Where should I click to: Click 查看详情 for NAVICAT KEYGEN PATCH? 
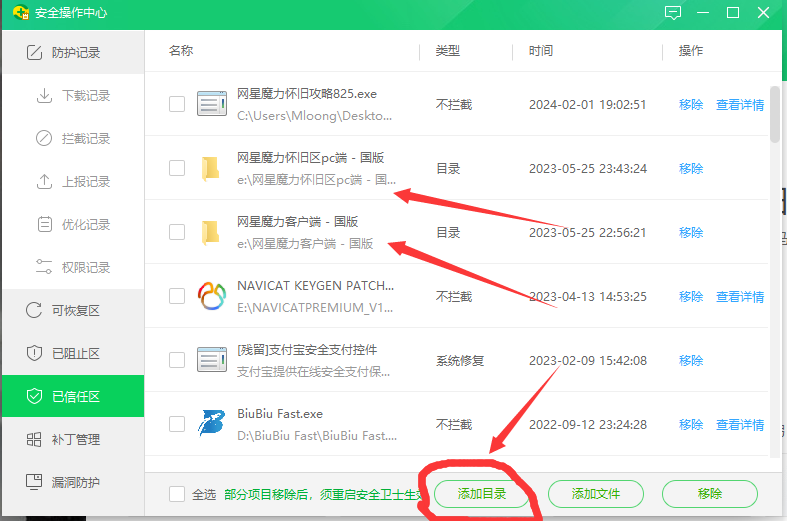coord(740,297)
